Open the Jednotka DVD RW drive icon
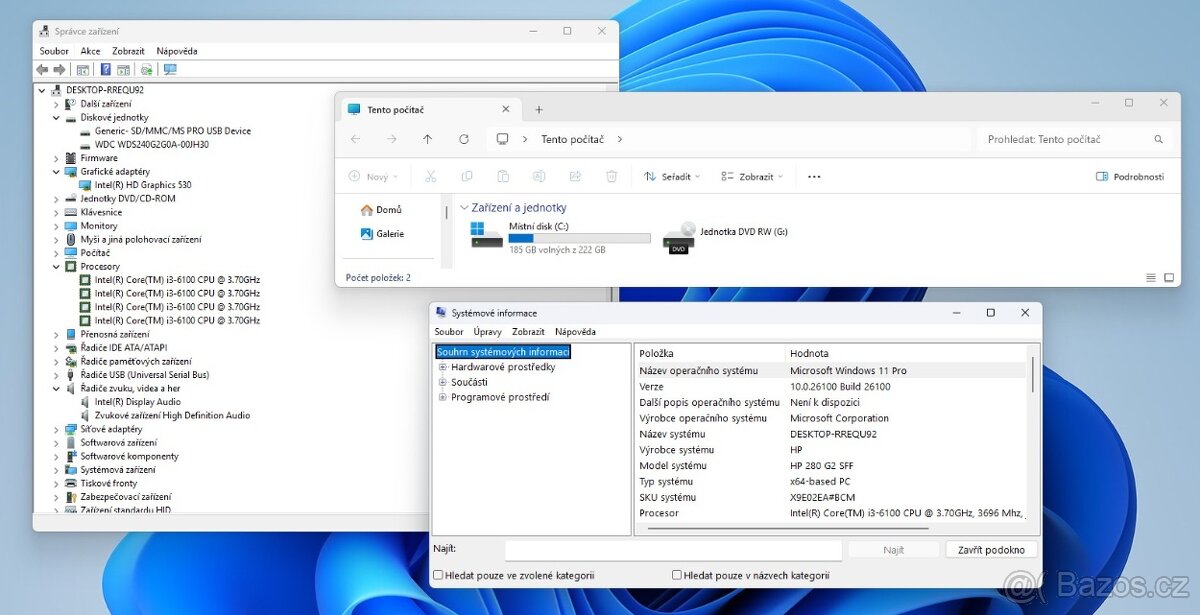Screen dimensions: 1200x615 point(678,232)
